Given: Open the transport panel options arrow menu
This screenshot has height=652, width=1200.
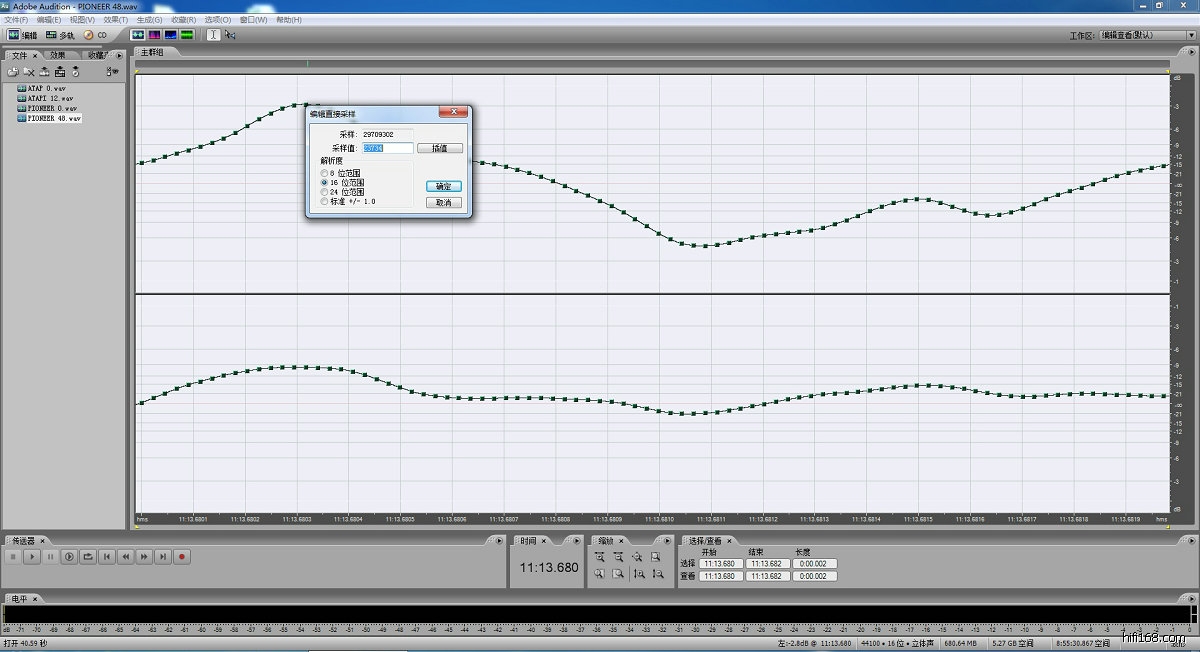Looking at the screenshot, I should [x=498, y=541].
